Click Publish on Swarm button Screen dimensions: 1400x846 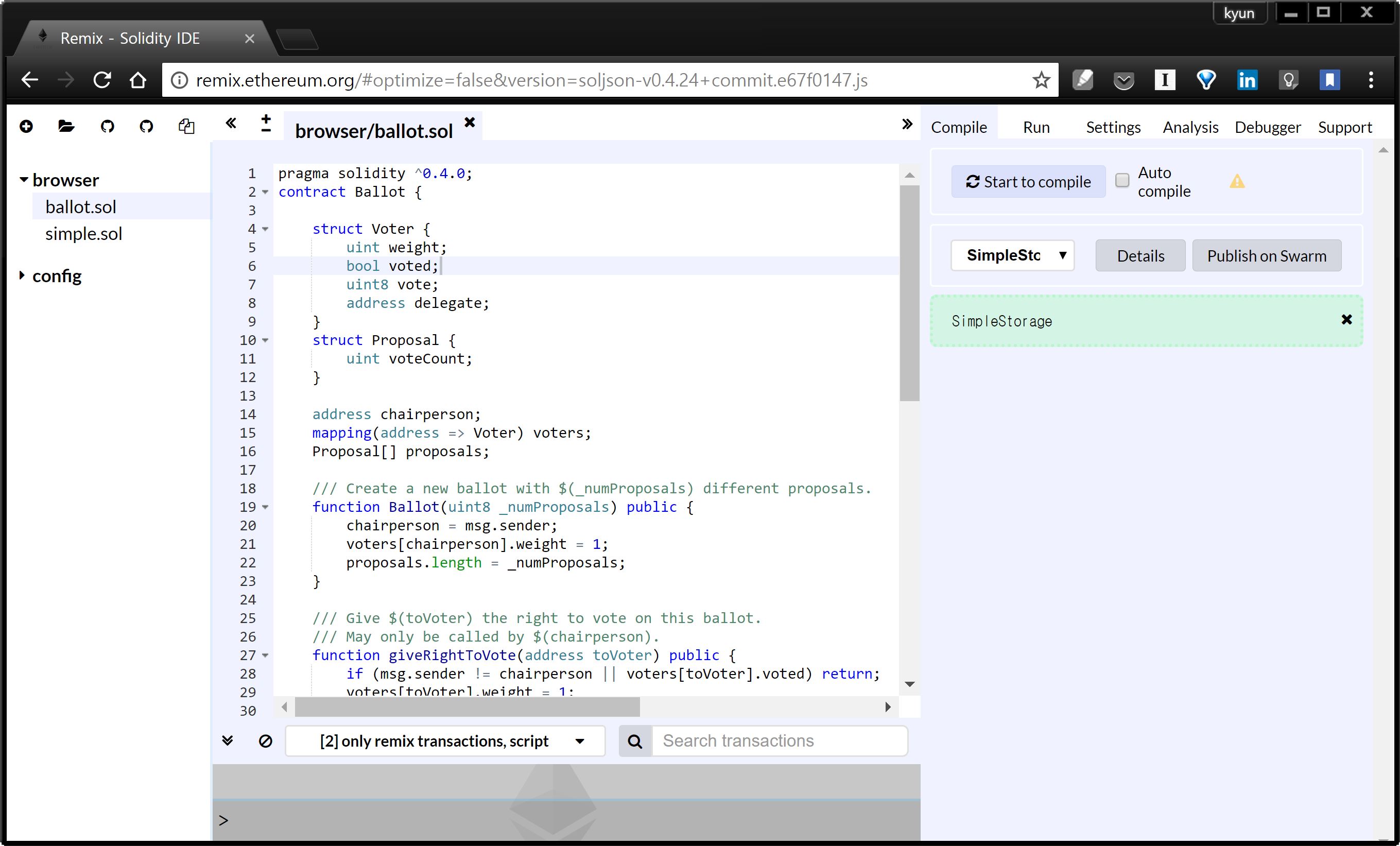pyautogui.click(x=1267, y=256)
